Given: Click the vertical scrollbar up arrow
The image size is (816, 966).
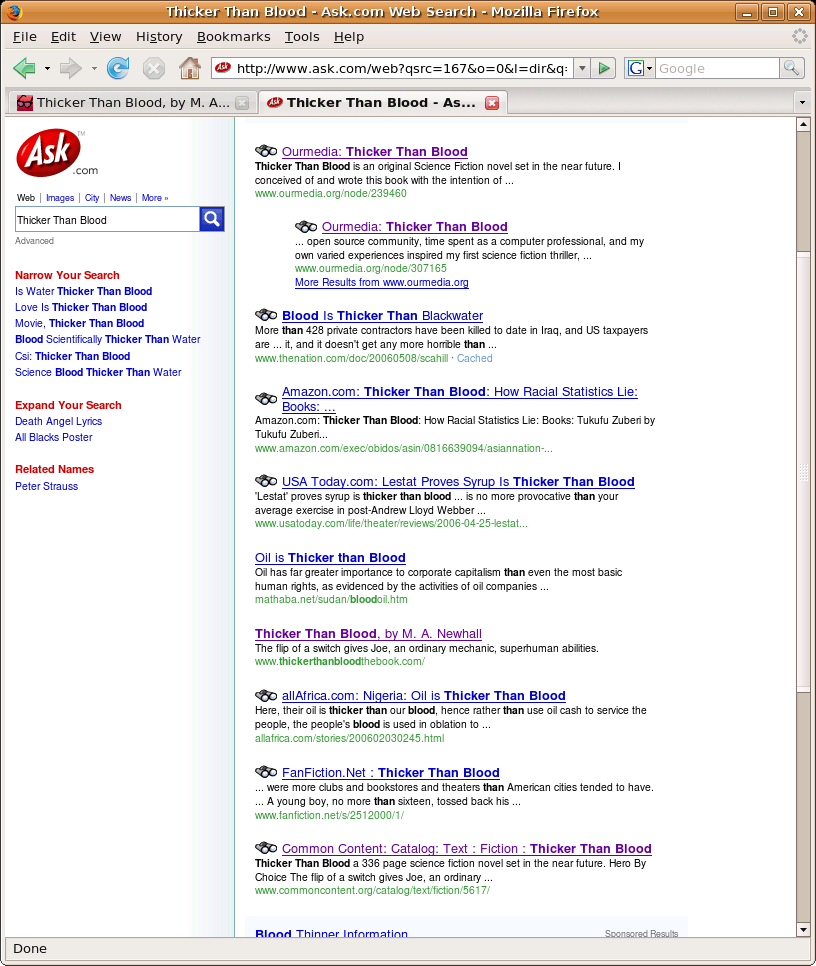Looking at the screenshot, I should tap(802, 124).
